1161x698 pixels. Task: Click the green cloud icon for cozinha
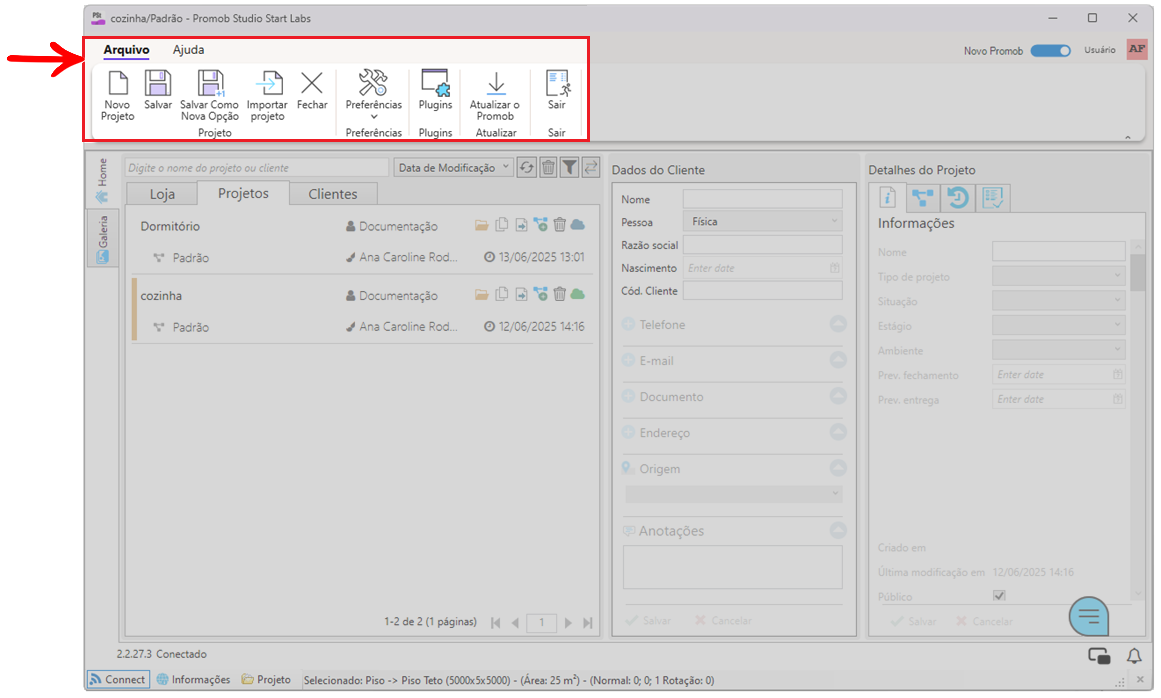coord(578,295)
